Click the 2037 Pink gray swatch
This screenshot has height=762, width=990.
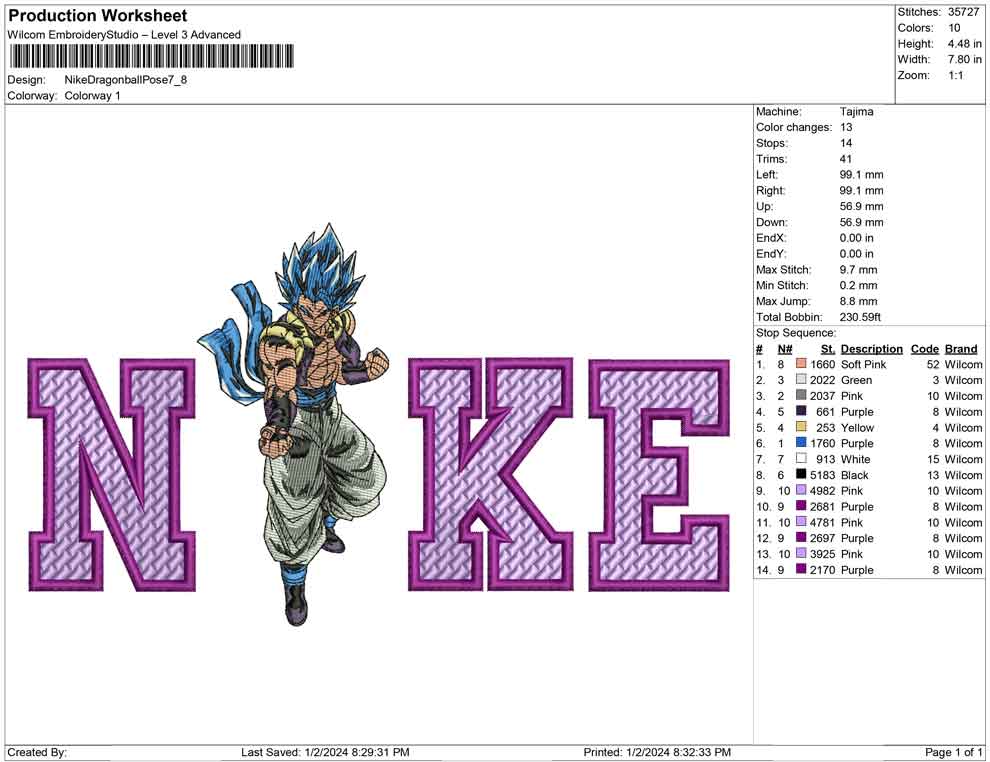click(x=801, y=395)
